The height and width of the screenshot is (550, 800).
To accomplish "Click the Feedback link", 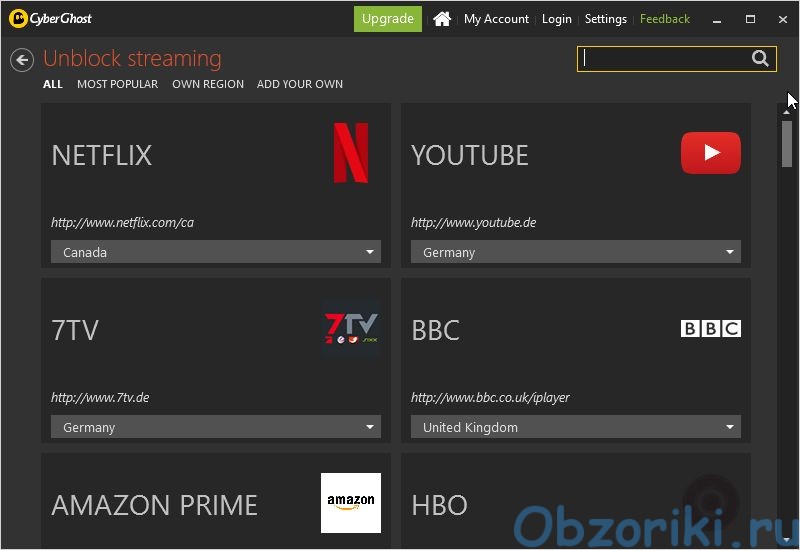I will [x=665, y=19].
